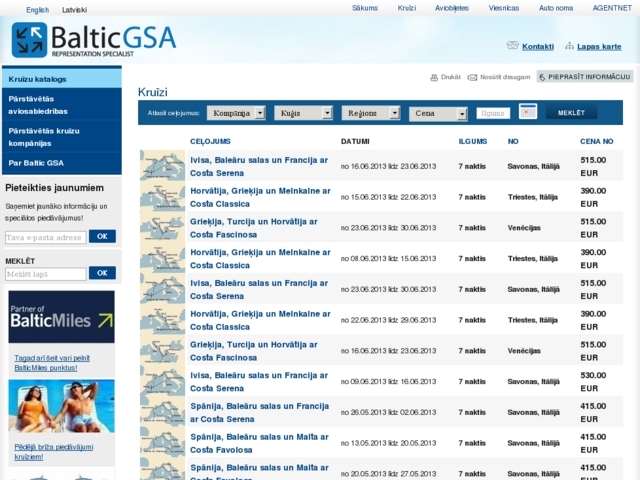
Task: Open the BalticMiles partner banner
Action: pos(61,317)
